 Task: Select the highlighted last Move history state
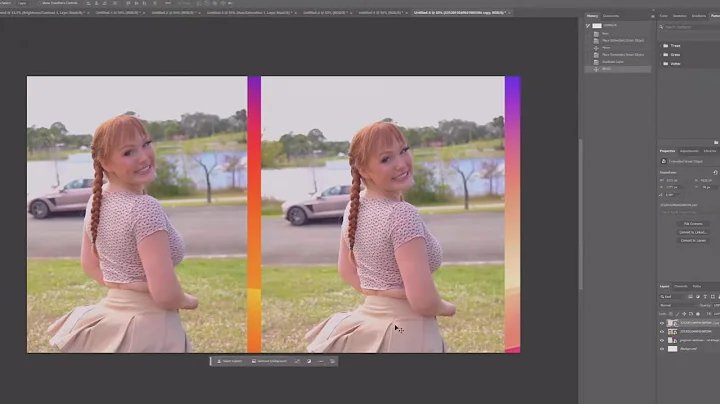[x=617, y=69]
